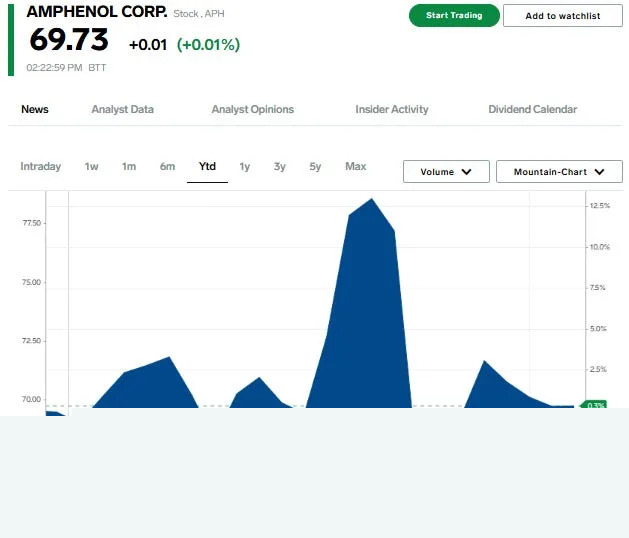Select the Ytd chart range
The height and width of the screenshot is (538, 629).
207,166
